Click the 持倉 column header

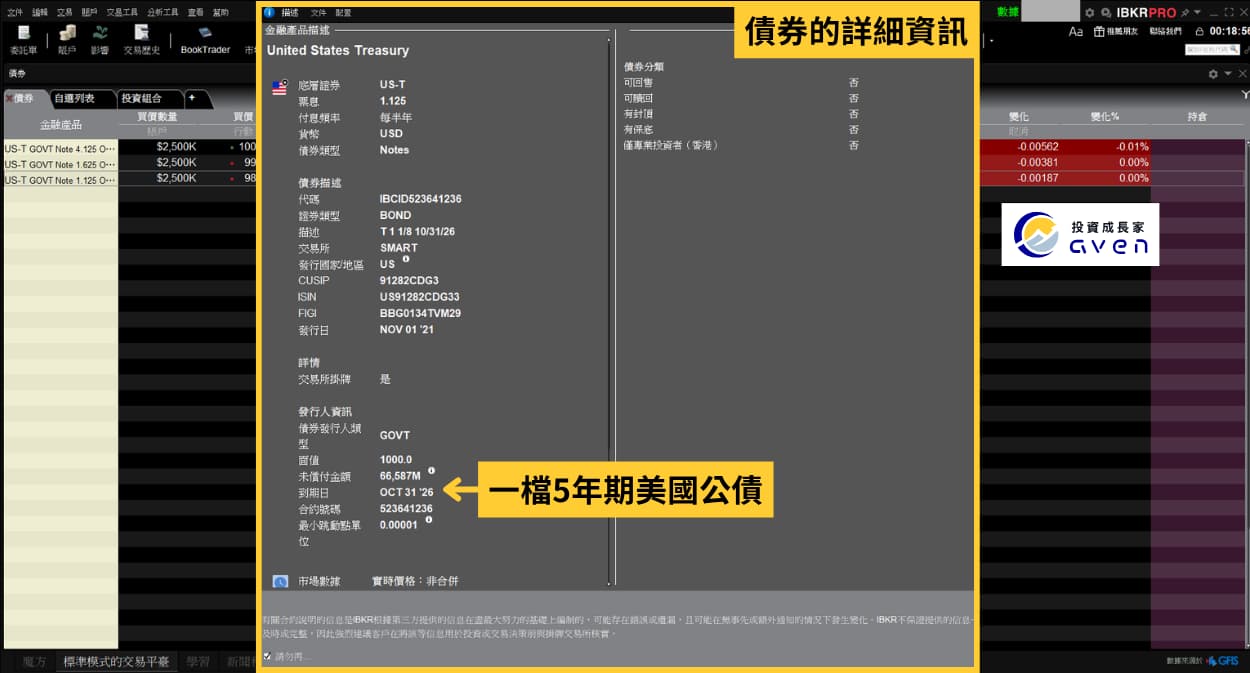click(1197, 117)
